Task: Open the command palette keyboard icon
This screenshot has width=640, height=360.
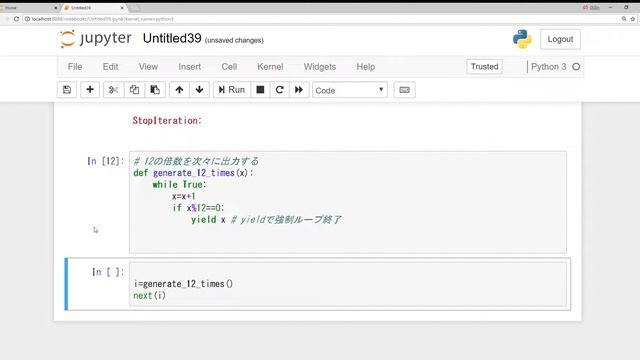Action: (404, 90)
